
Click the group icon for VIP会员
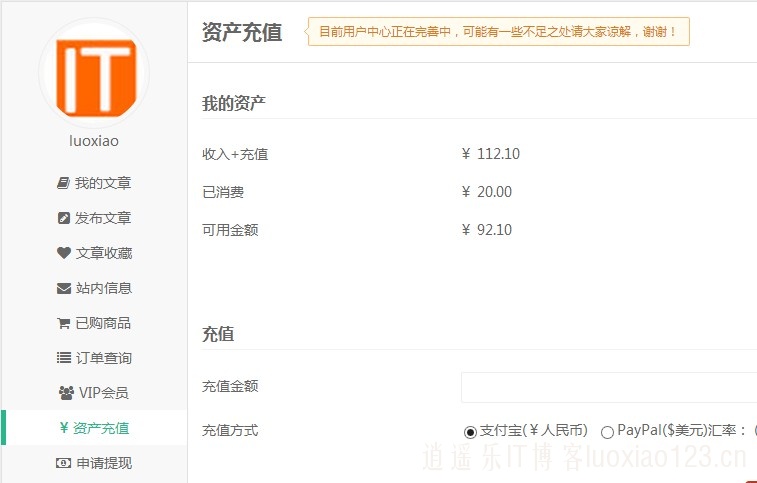pos(66,393)
